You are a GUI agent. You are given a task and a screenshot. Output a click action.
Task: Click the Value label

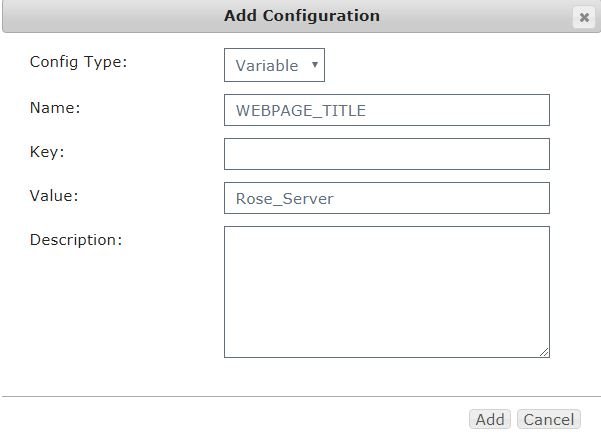[x=54, y=196]
